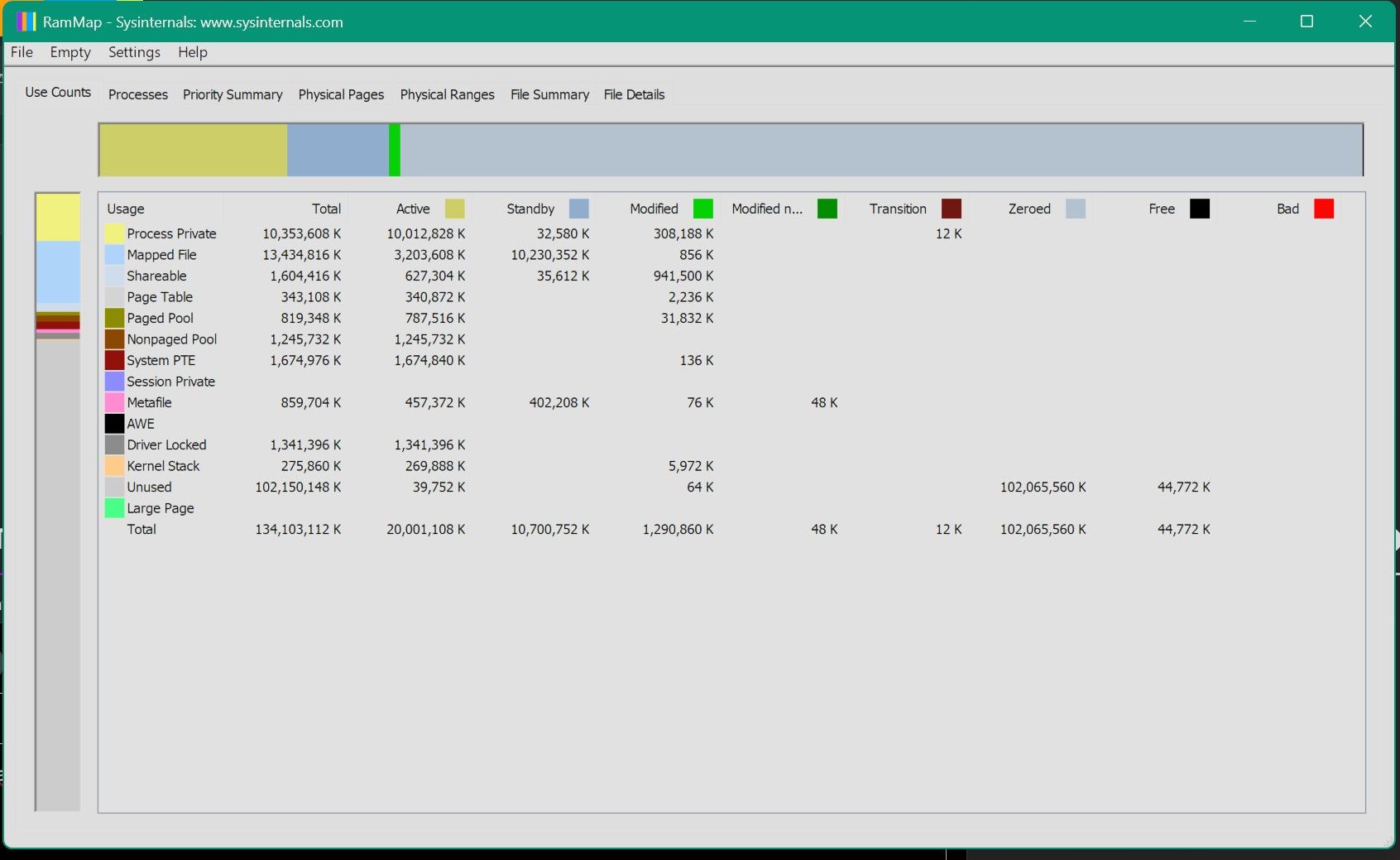Click the Nonpaged Pool brown legend icon
The height and width of the screenshot is (860, 1400).
(x=113, y=339)
